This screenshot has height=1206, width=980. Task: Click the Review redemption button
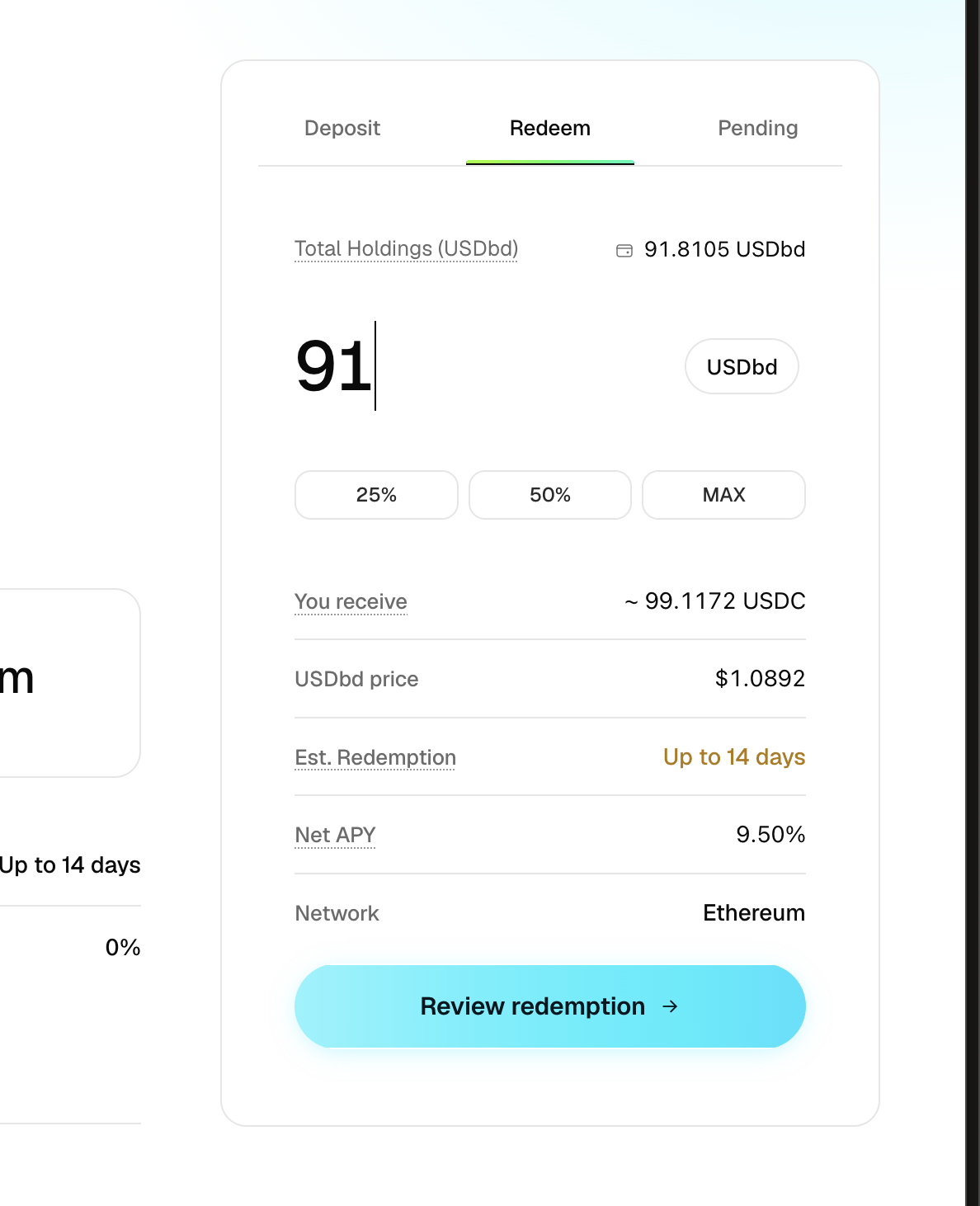(x=550, y=1006)
